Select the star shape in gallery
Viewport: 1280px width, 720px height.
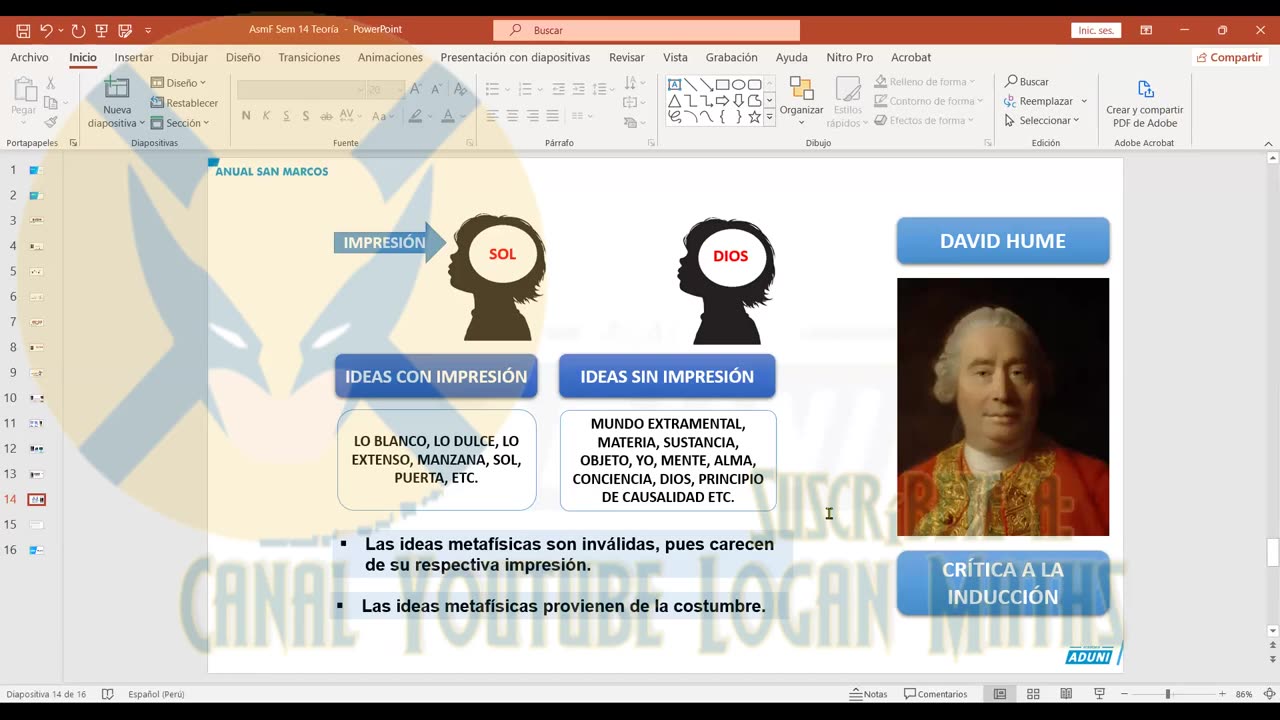[755, 117]
